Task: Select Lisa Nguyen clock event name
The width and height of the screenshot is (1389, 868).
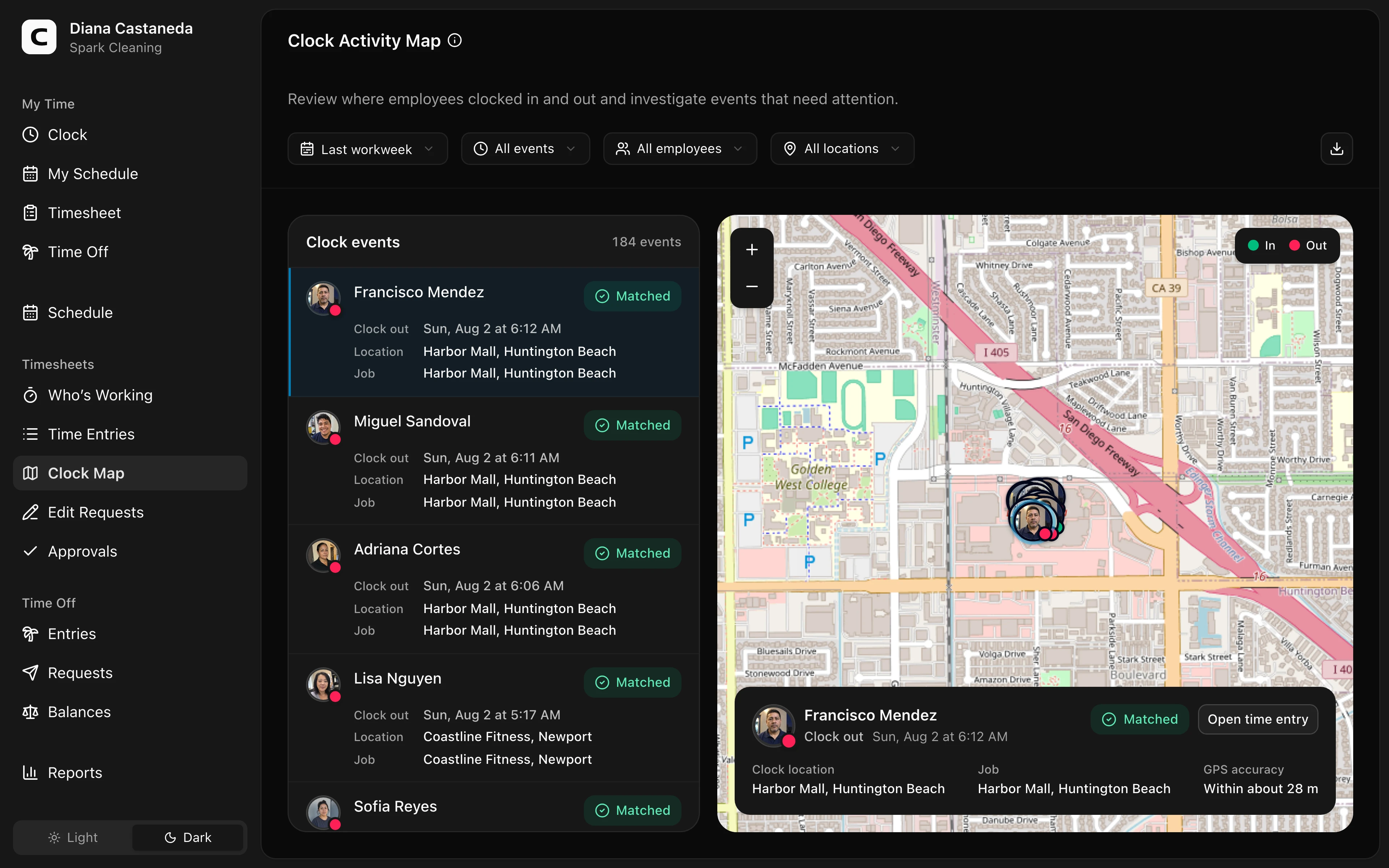Action: click(398, 678)
